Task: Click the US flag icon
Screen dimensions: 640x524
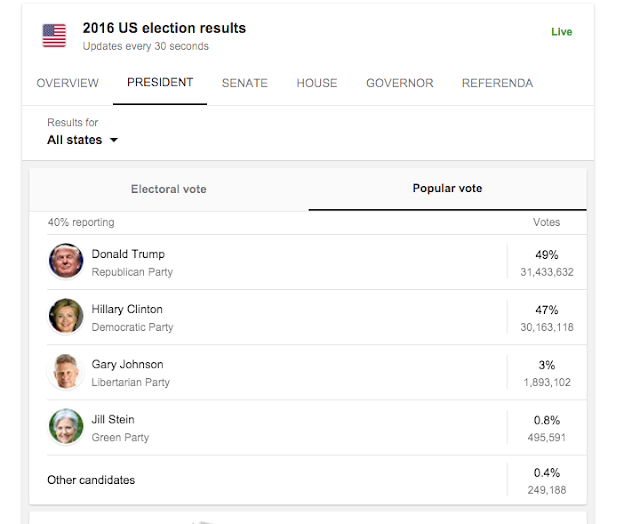Action: [54, 36]
